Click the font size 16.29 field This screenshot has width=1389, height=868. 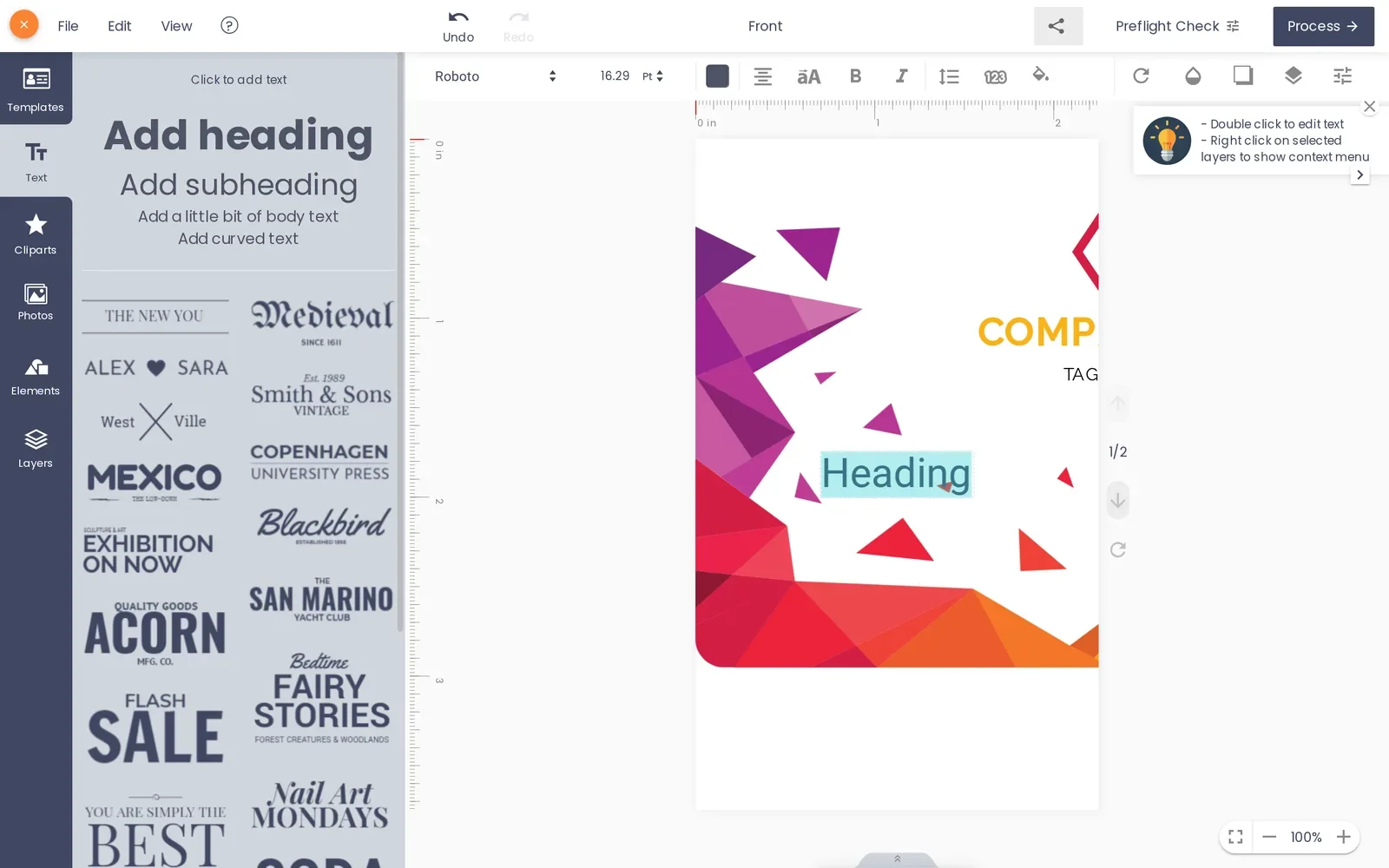pos(614,76)
